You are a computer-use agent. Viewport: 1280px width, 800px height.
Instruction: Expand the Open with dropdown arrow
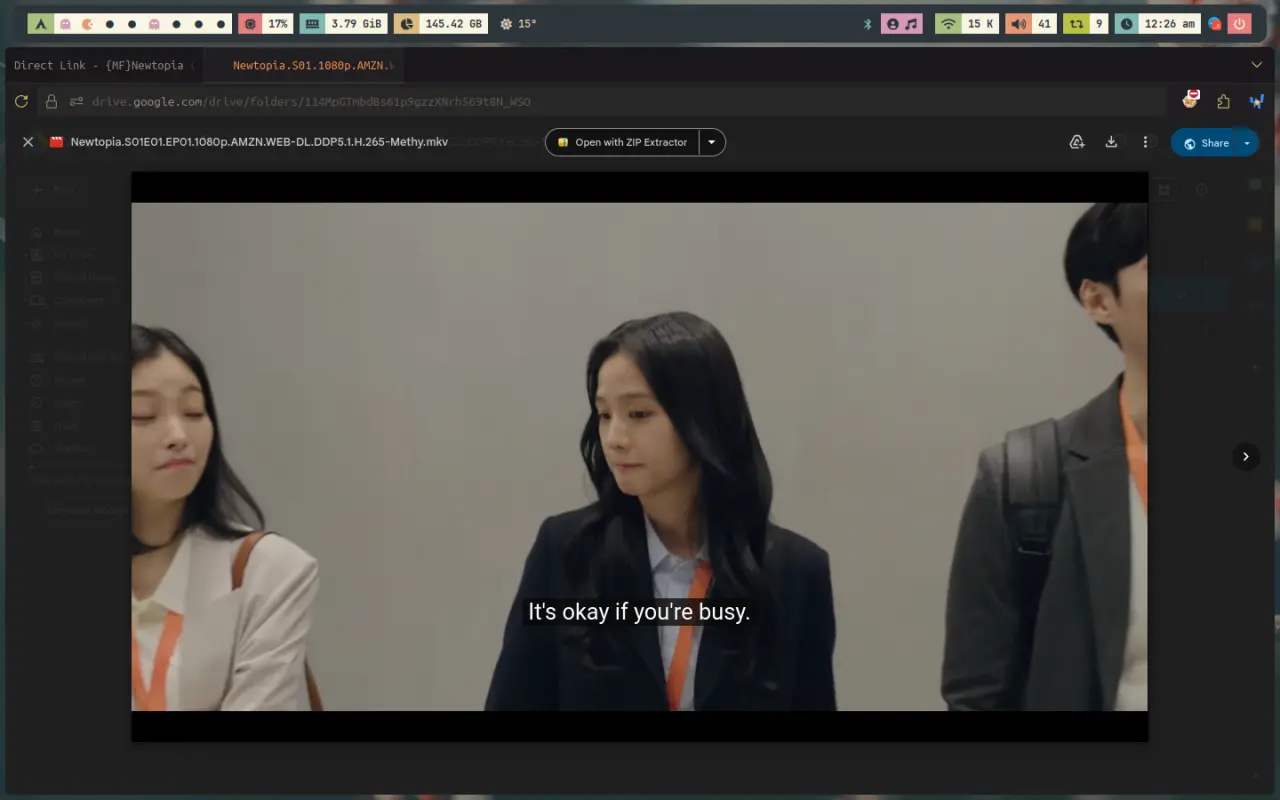pyautogui.click(x=712, y=142)
